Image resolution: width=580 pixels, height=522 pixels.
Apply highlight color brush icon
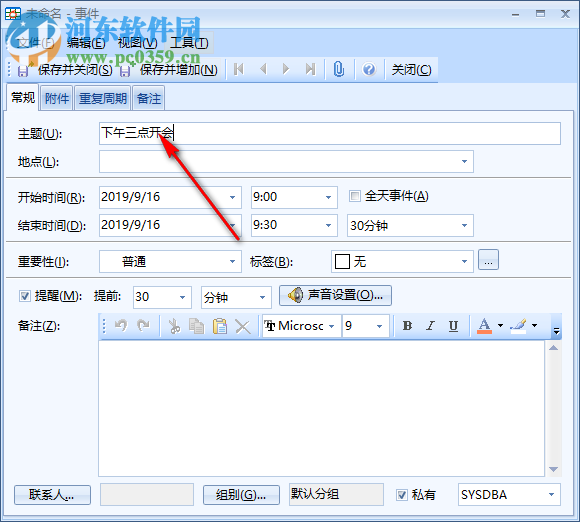[518, 326]
